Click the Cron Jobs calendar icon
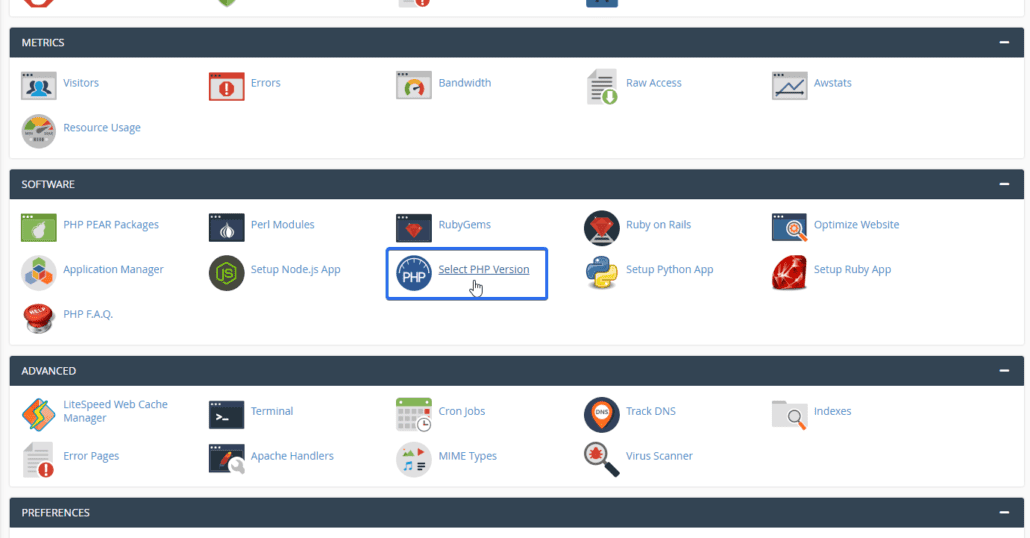 (414, 415)
